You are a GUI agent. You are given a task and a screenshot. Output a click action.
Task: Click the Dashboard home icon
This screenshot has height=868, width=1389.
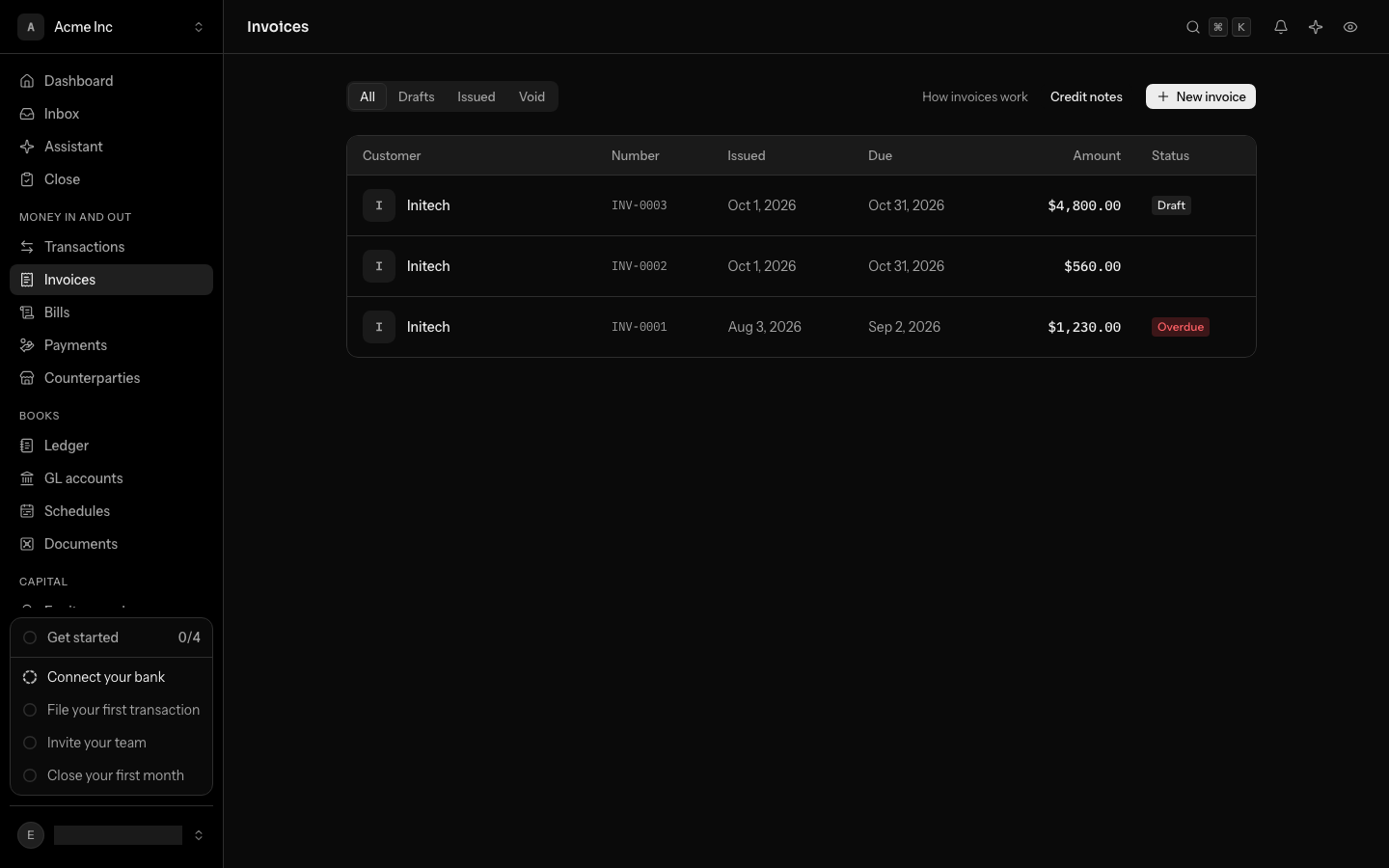tap(27, 81)
